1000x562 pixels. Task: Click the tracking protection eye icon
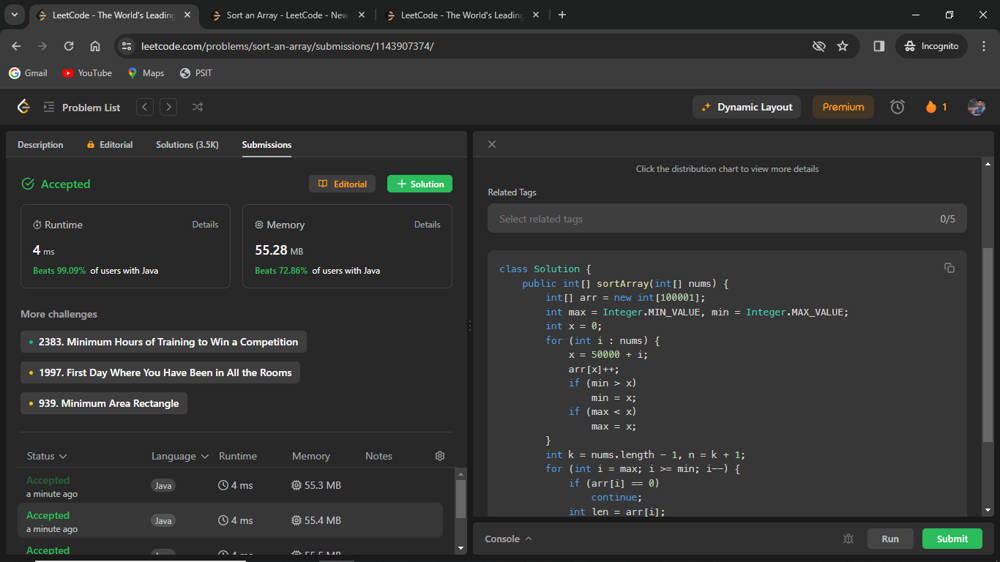819,46
